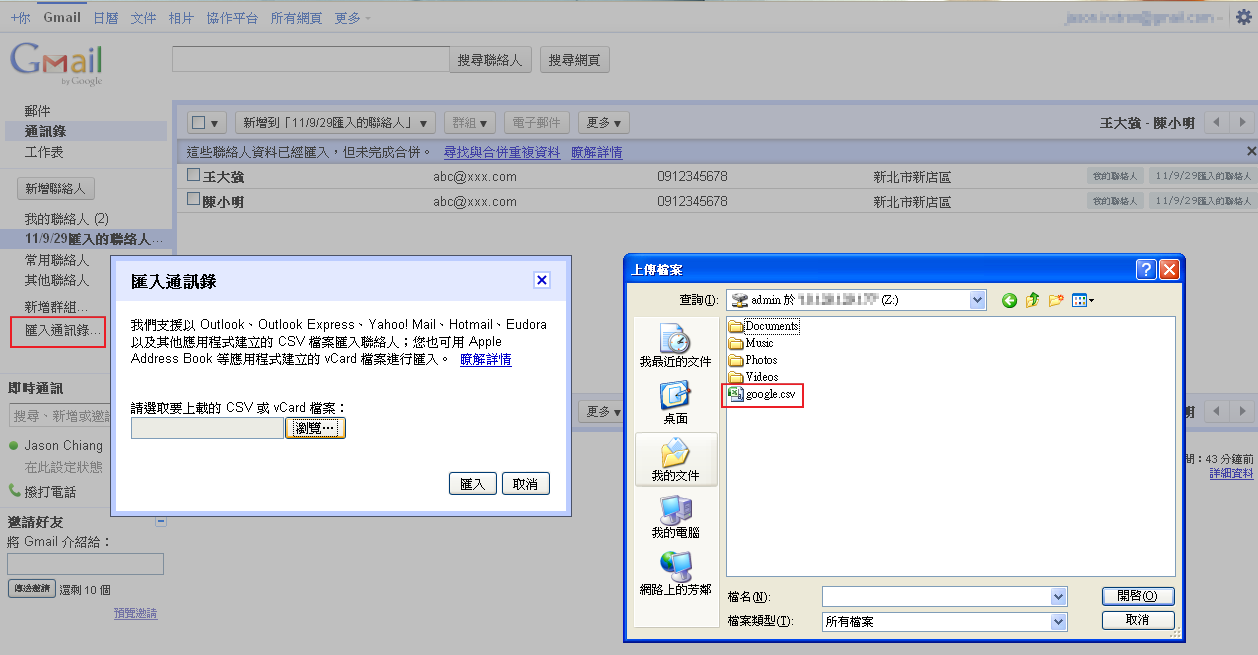1258x655 pixels.
Task: Toggle the select-all contacts checkbox
Action: (x=198, y=122)
